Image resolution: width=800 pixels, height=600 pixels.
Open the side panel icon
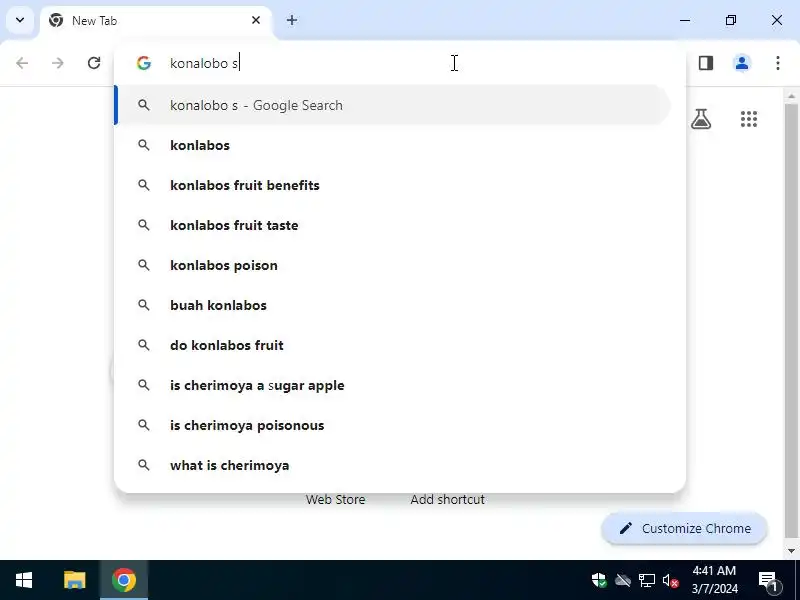tap(706, 63)
